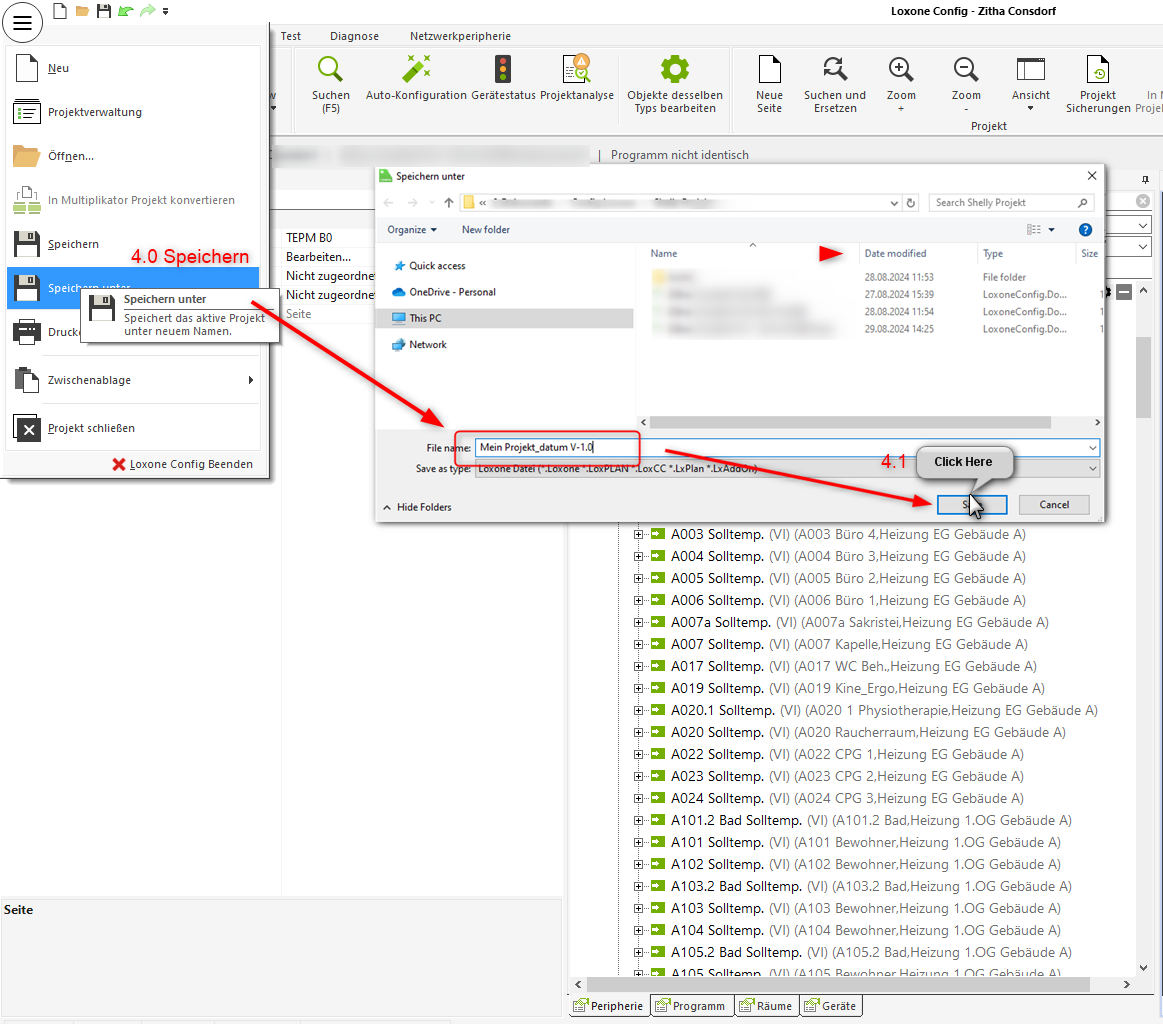Open Gerätestatus traffic light icon
1163x1024 pixels.
[x=503, y=70]
